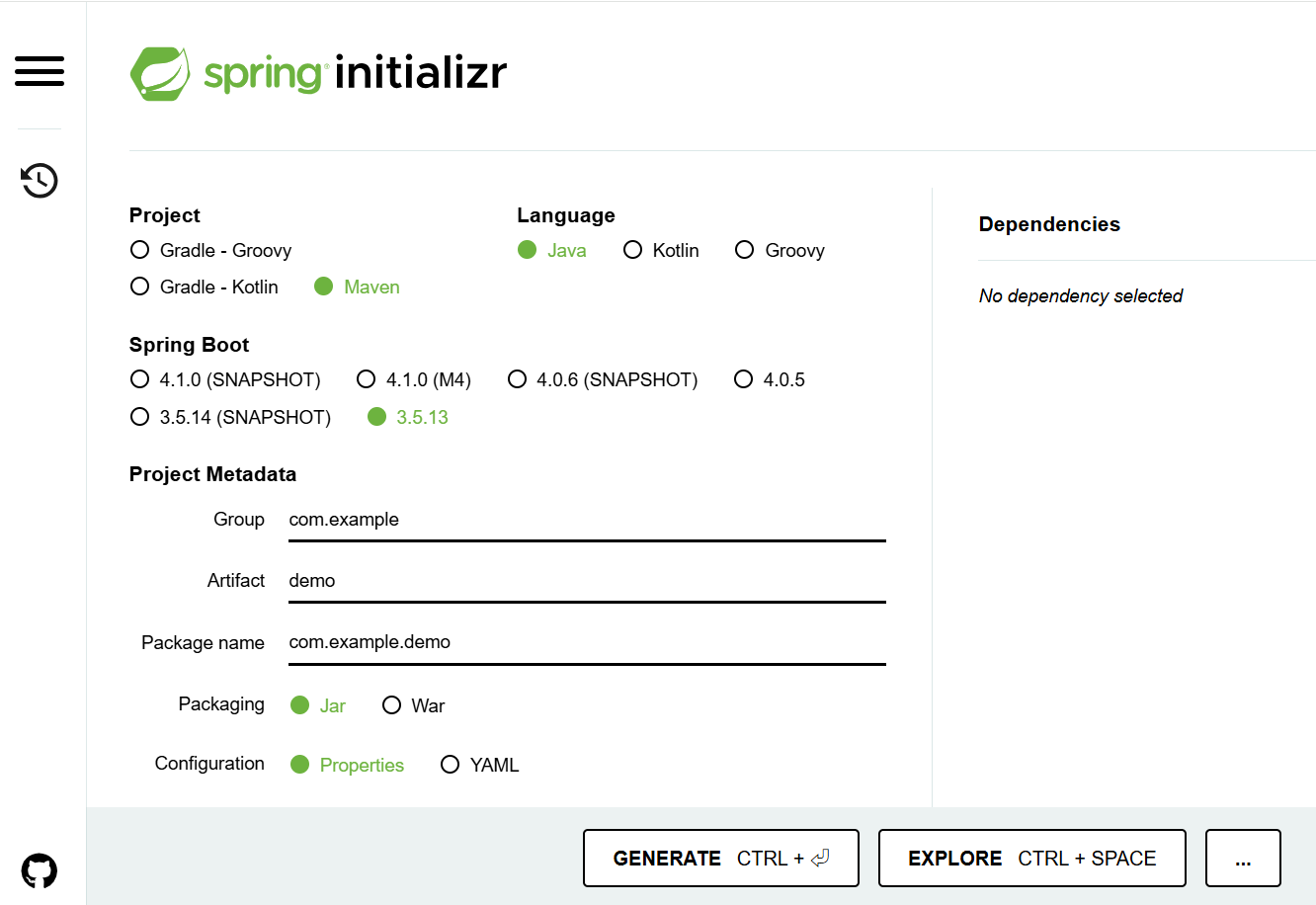Click the EXPLORE button
The height and width of the screenshot is (905, 1316).
[x=1031, y=859]
